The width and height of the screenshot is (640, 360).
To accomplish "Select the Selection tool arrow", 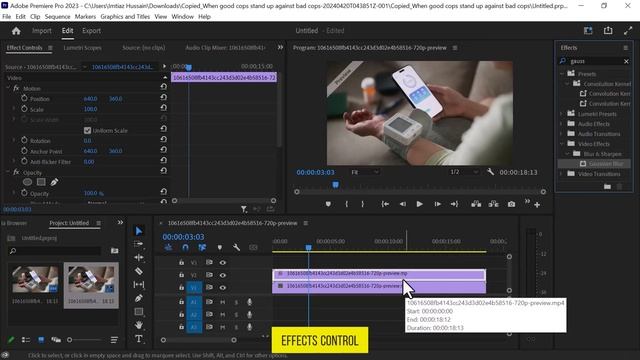I will click(139, 231).
